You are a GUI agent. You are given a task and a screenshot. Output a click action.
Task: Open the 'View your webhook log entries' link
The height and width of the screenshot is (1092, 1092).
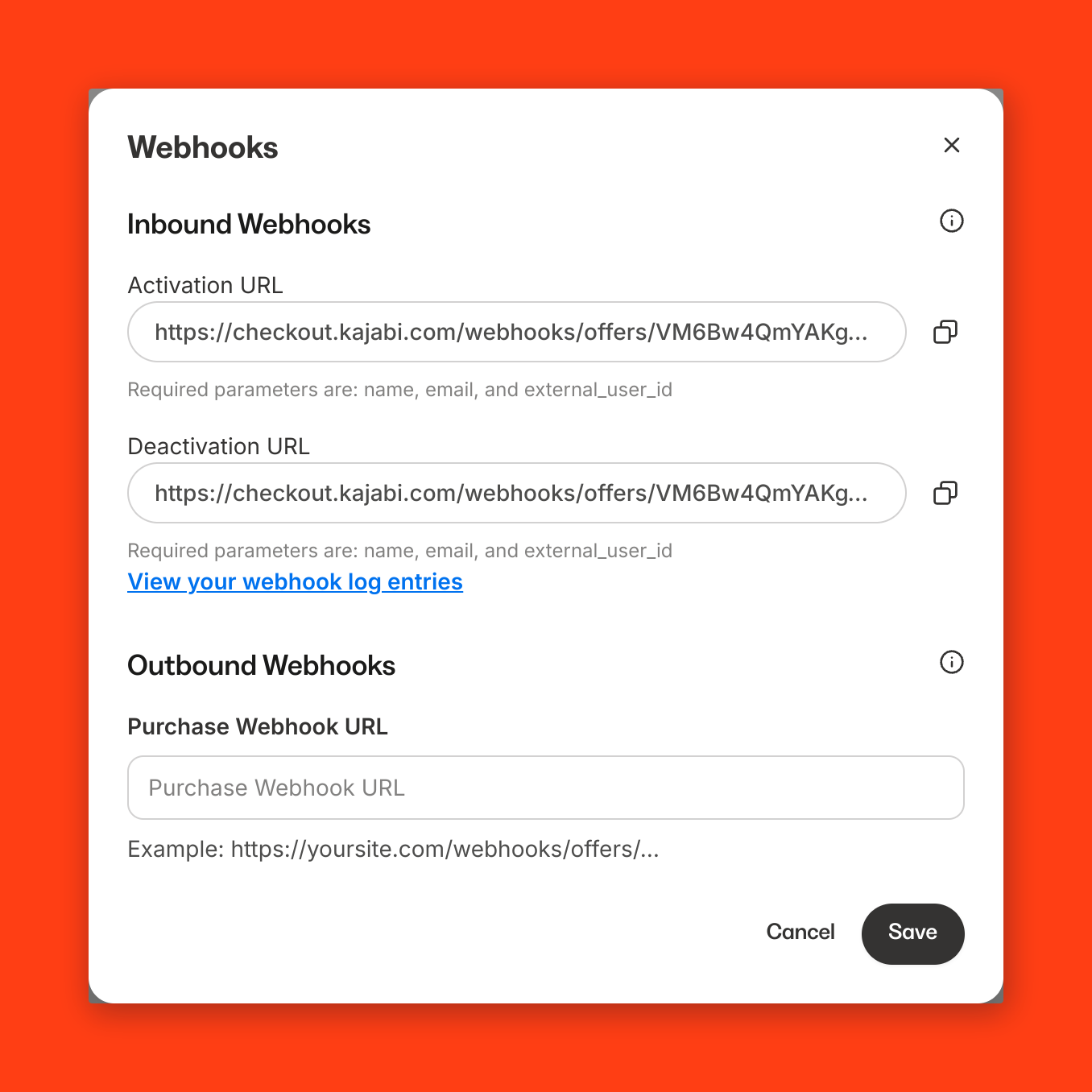click(296, 581)
